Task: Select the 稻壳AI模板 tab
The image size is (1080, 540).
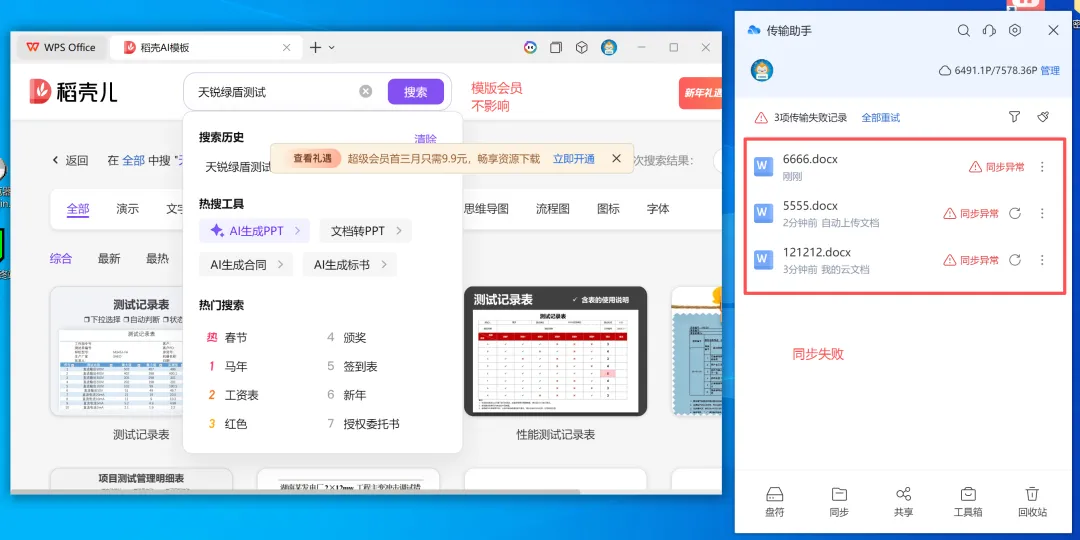Action: click(206, 48)
